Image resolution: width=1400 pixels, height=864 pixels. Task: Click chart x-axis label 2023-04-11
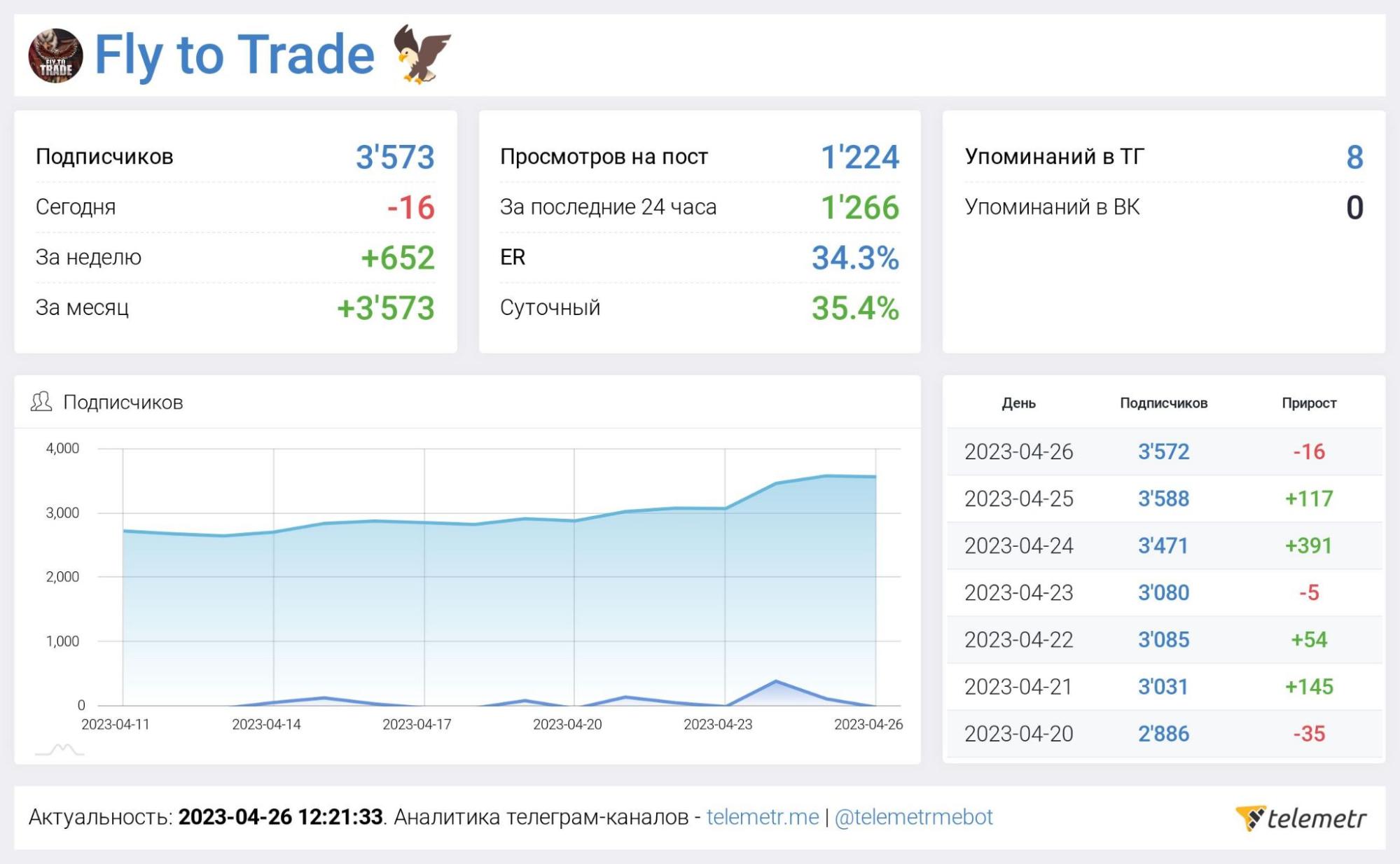pos(116,725)
